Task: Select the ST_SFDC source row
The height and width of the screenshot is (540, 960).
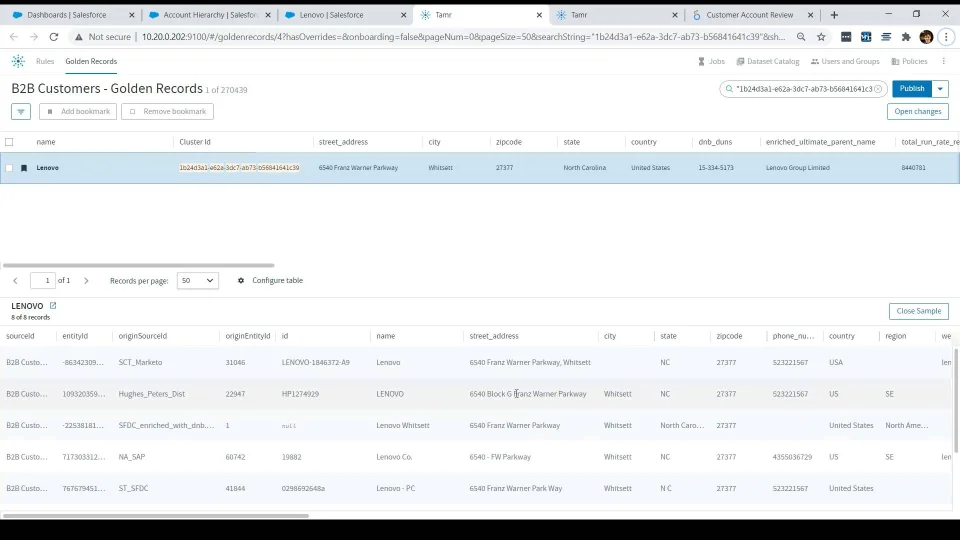Action: pos(478,488)
